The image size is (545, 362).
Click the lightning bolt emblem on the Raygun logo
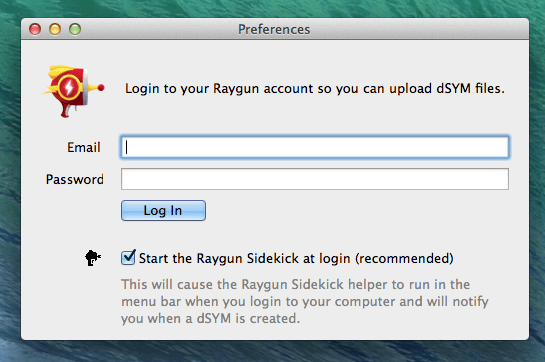coord(69,87)
